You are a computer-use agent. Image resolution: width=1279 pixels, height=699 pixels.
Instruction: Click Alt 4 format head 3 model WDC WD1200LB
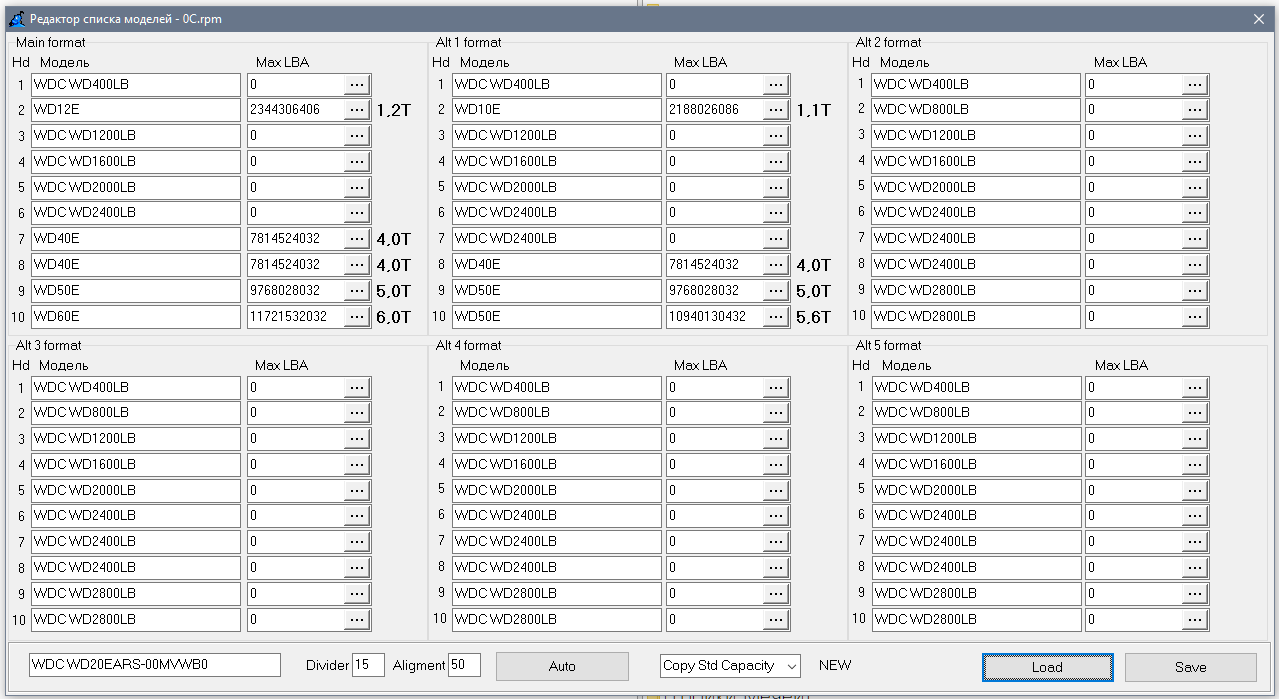point(556,439)
